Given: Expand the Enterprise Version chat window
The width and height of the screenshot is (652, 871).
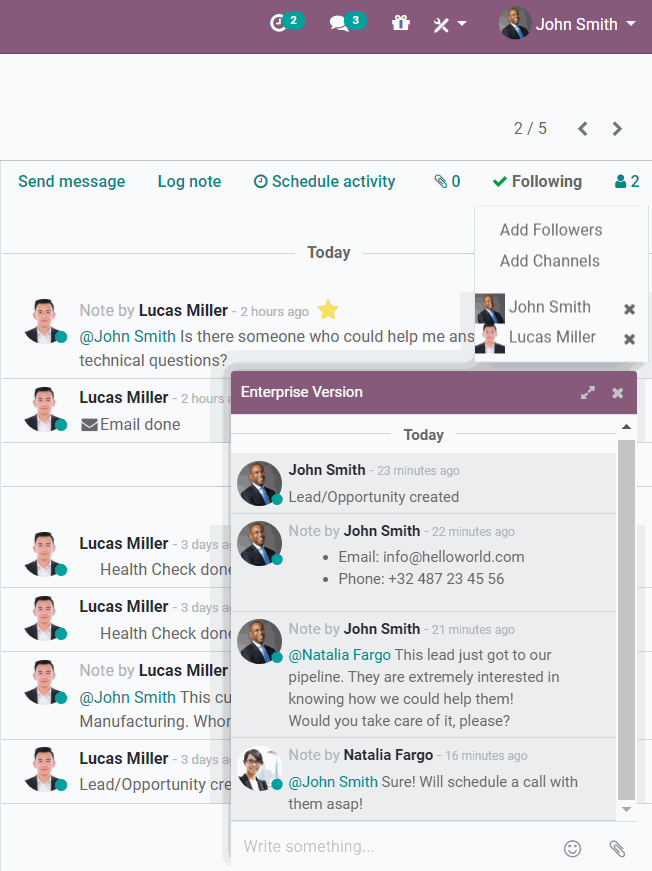Looking at the screenshot, I should [588, 393].
